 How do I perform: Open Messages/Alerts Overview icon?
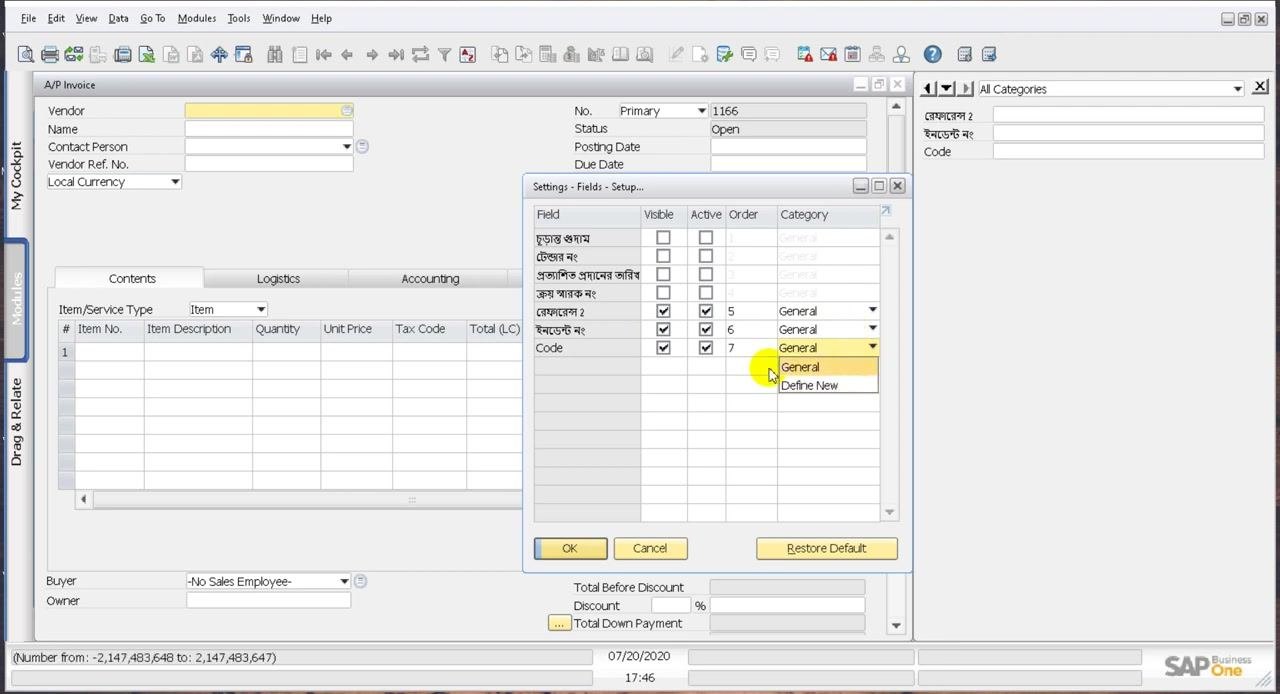click(805, 55)
